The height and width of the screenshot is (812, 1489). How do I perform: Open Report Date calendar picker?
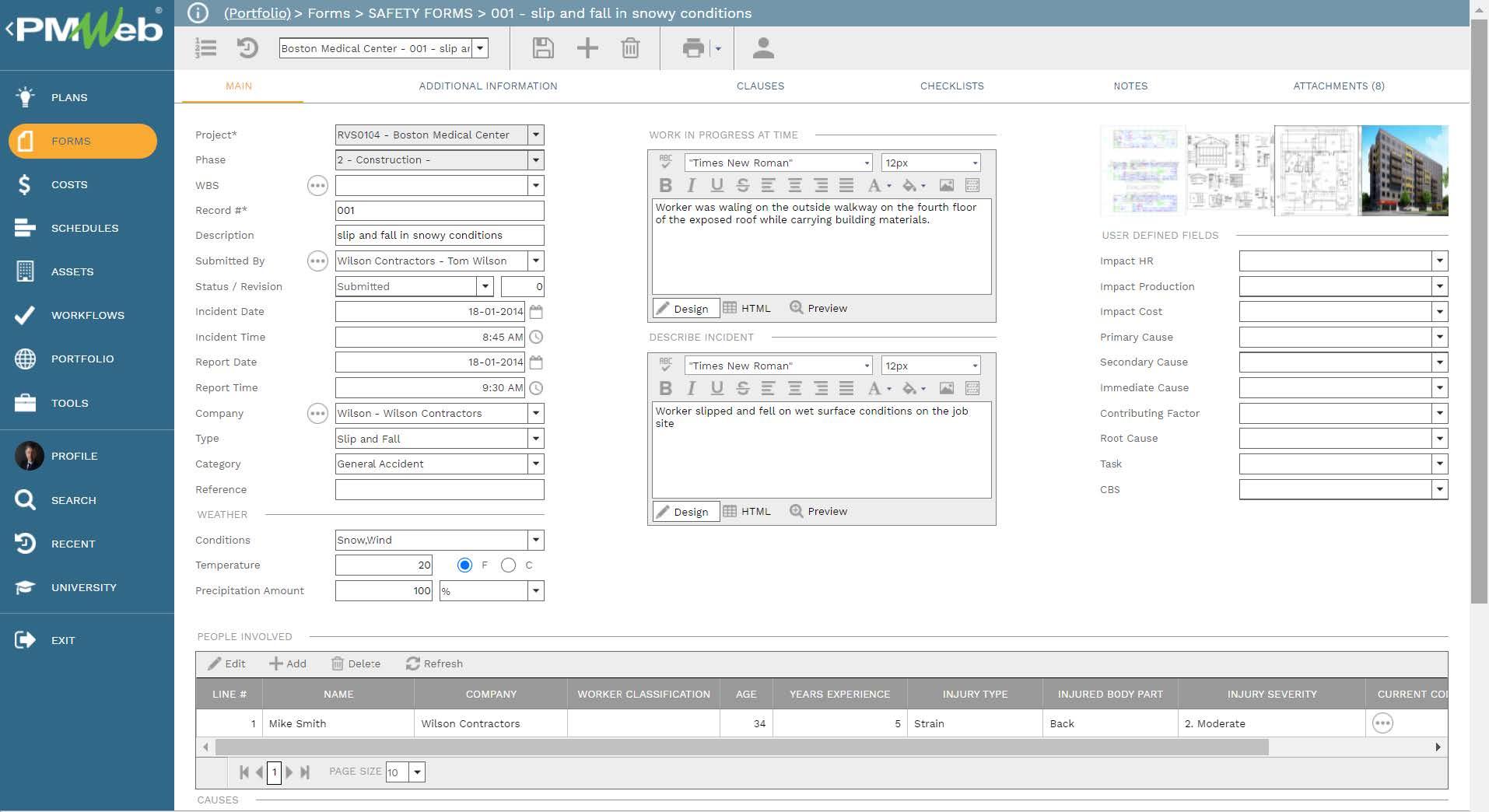536,362
